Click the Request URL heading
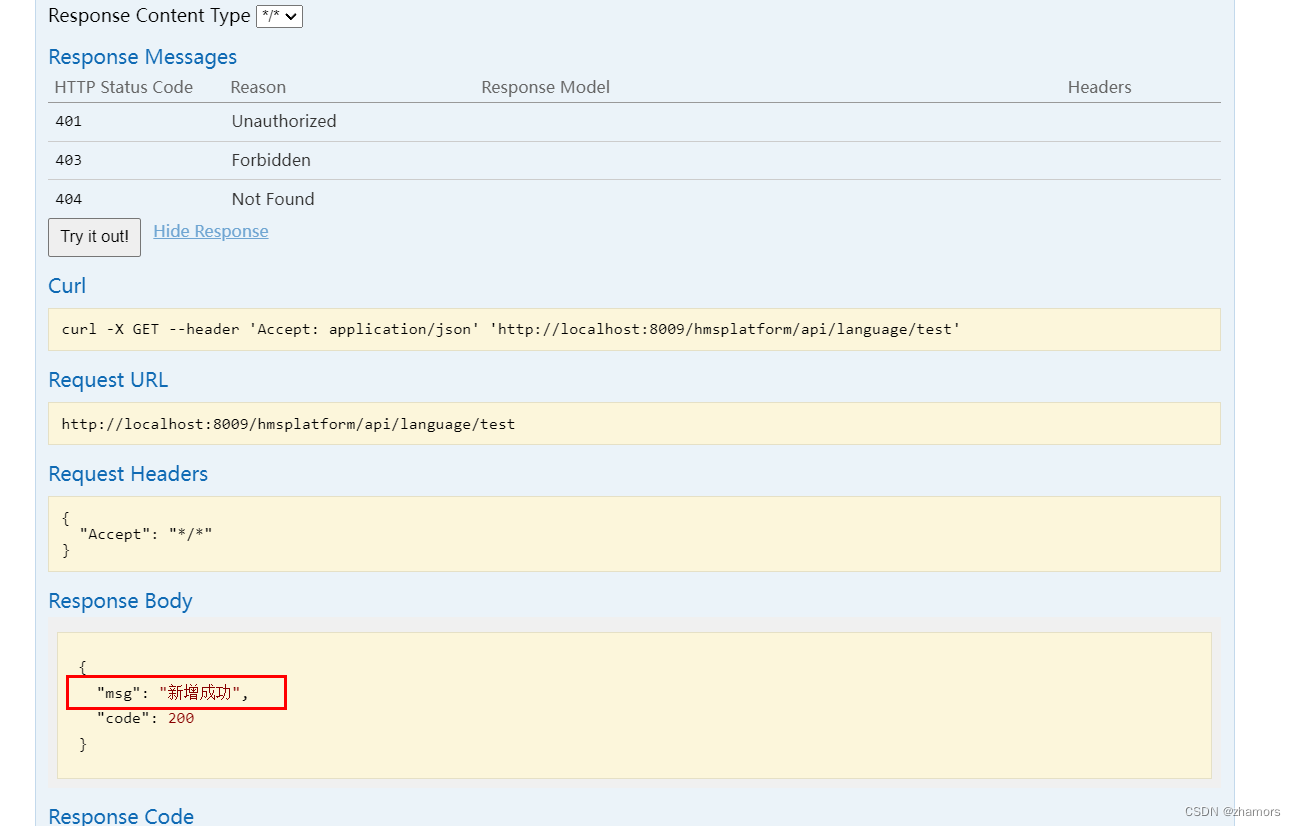Image resolution: width=1296 pixels, height=826 pixels. coord(108,380)
